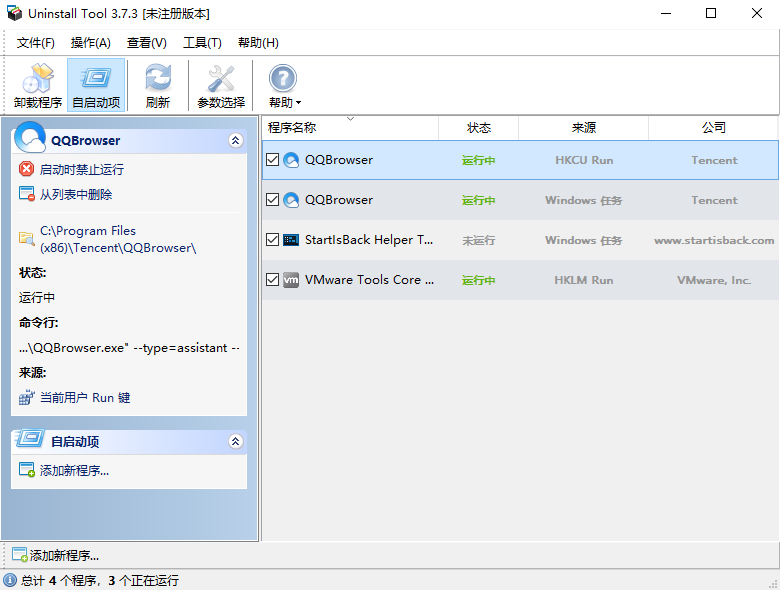780x590 pixels.
Task: Click the red 启动时禁止运行 disable icon
Action: (x=27, y=169)
